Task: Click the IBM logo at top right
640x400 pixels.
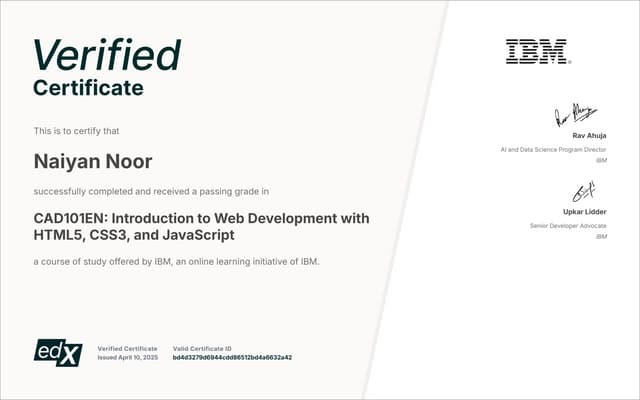Action: pyautogui.click(x=536, y=51)
